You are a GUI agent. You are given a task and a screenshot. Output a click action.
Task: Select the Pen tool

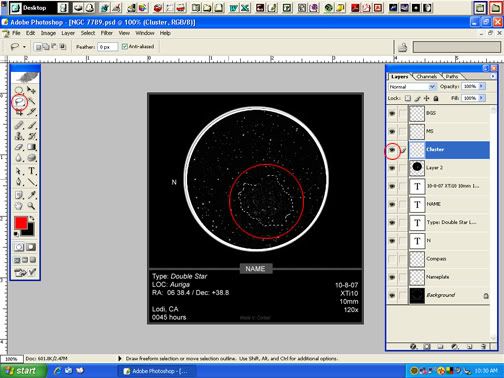click(x=19, y=182)
